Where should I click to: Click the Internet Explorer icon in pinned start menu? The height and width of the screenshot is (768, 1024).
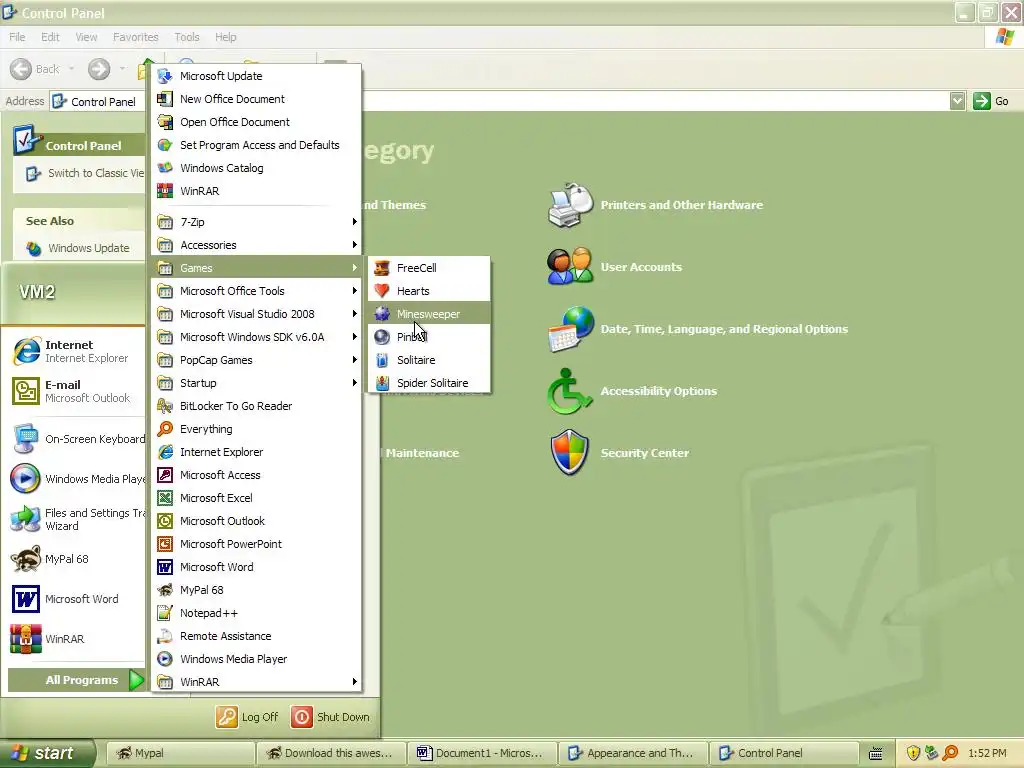pos(26,351)
